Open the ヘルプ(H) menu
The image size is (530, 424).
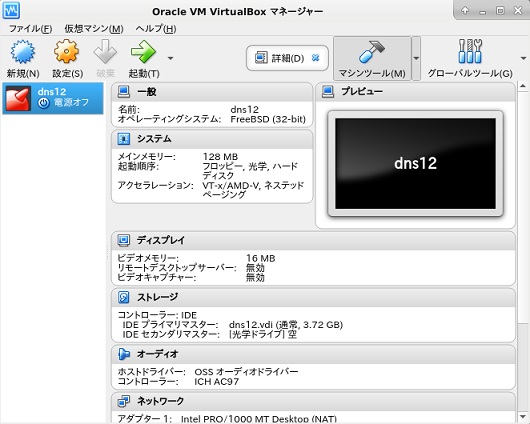[156, 29]
